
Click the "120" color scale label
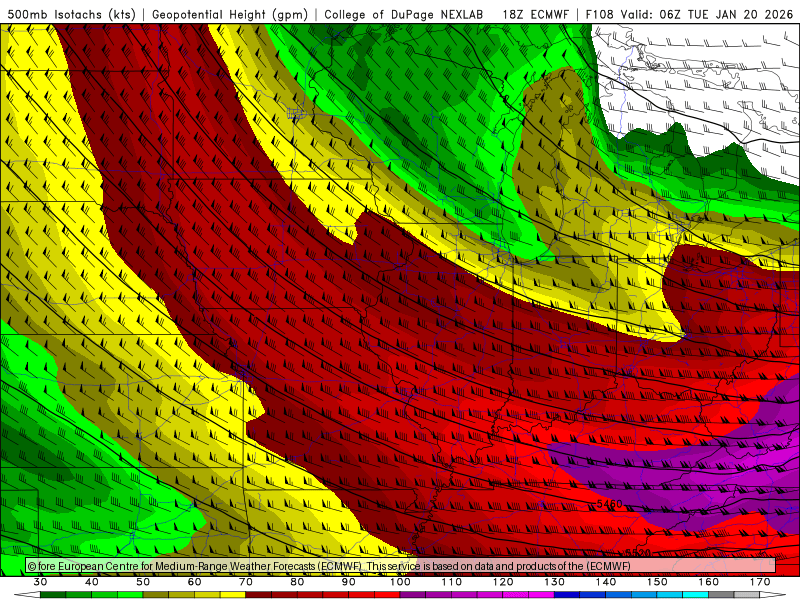pyautogui.click(x=503, y=582)
